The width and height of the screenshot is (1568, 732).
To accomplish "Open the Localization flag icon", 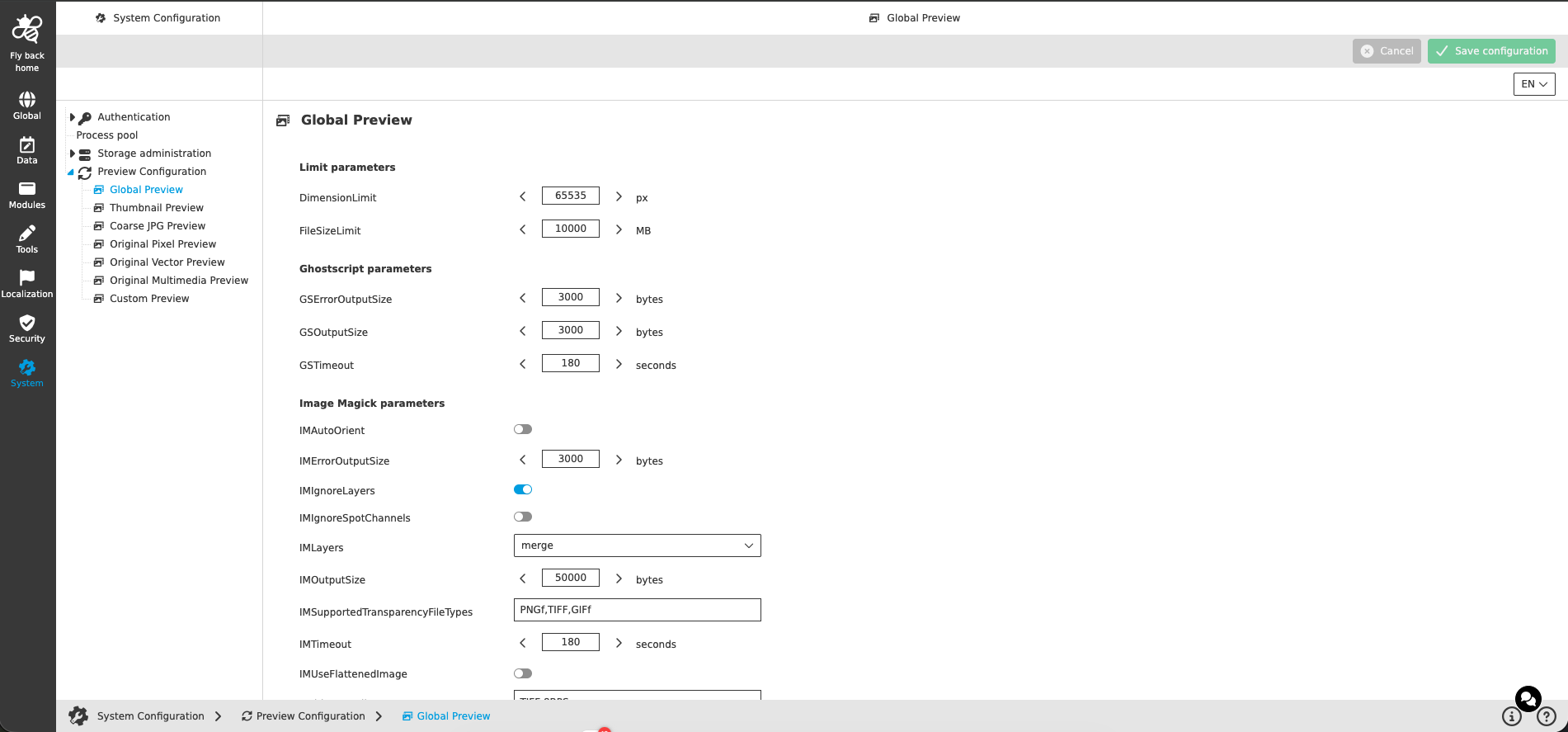I will pos(27,278).
